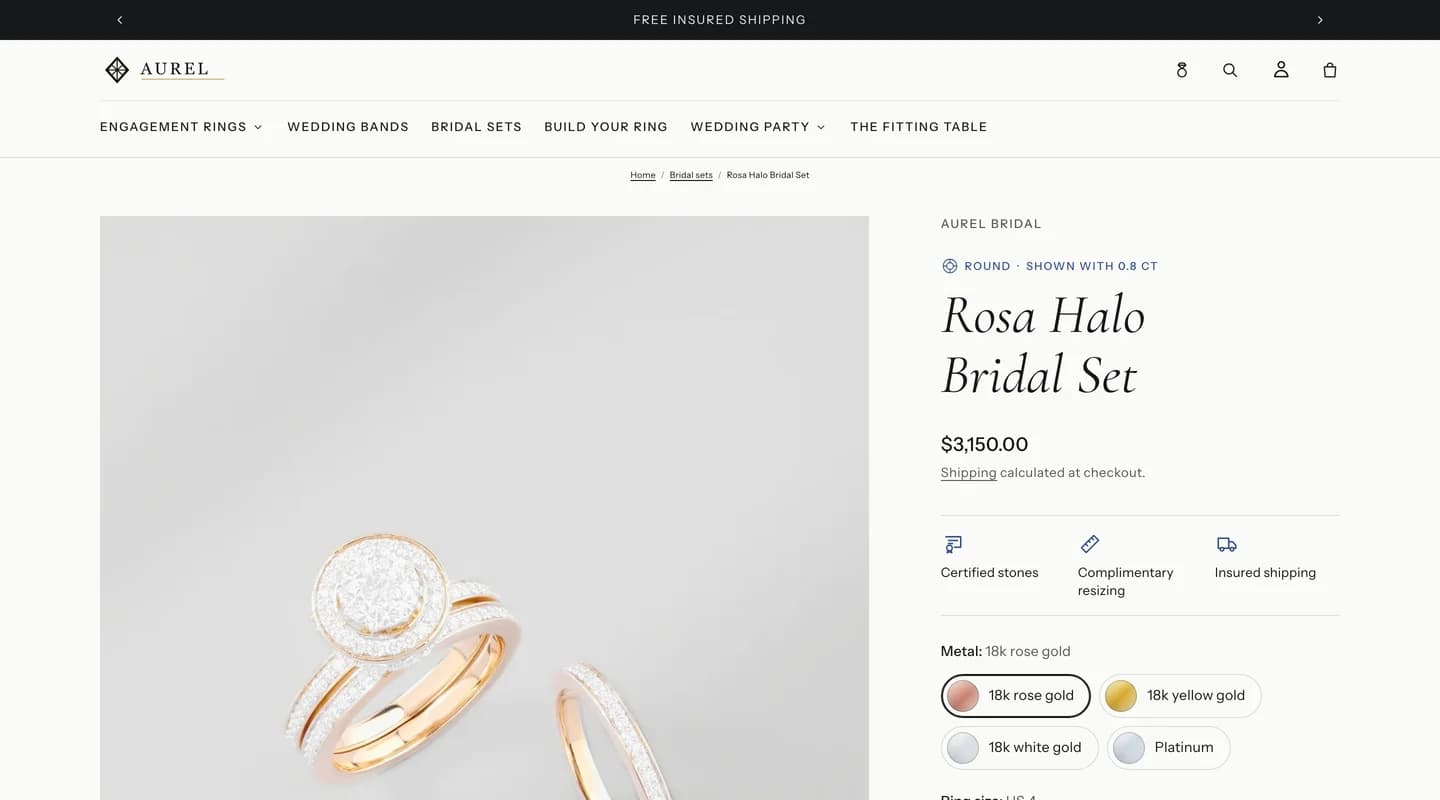Open The Fitting Table menu item

[919, 127]
